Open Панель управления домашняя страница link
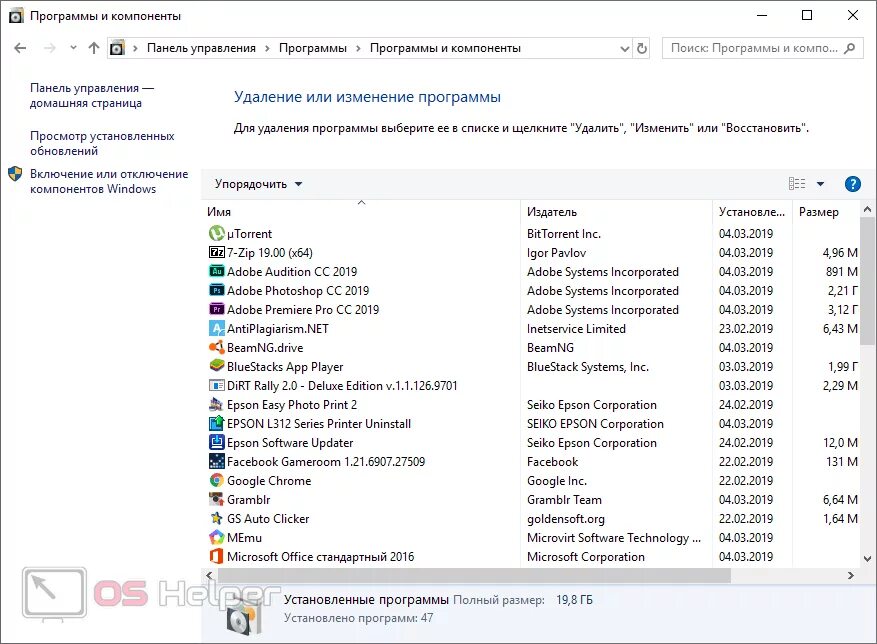 [92, 95]
